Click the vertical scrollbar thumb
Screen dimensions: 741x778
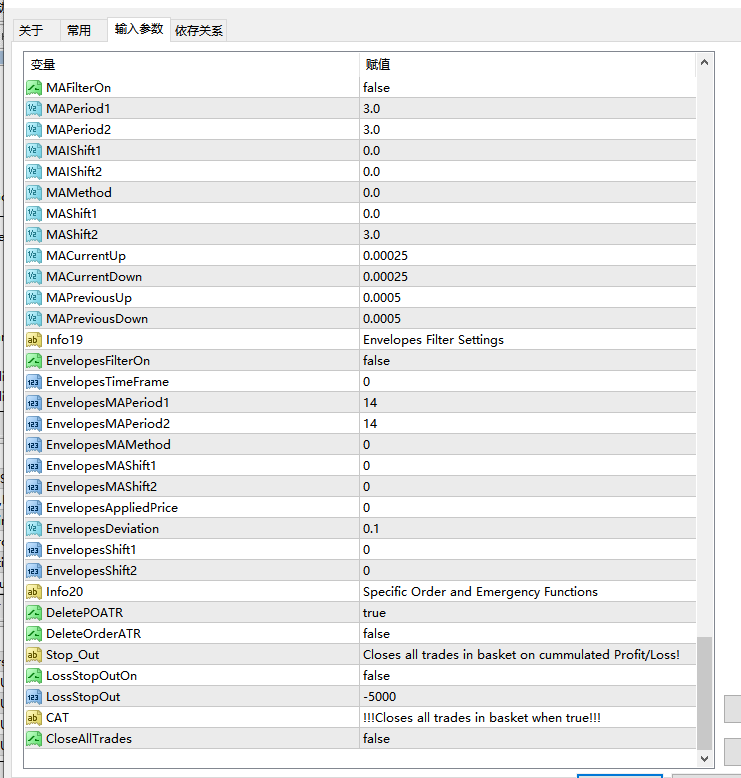[704, 693]
